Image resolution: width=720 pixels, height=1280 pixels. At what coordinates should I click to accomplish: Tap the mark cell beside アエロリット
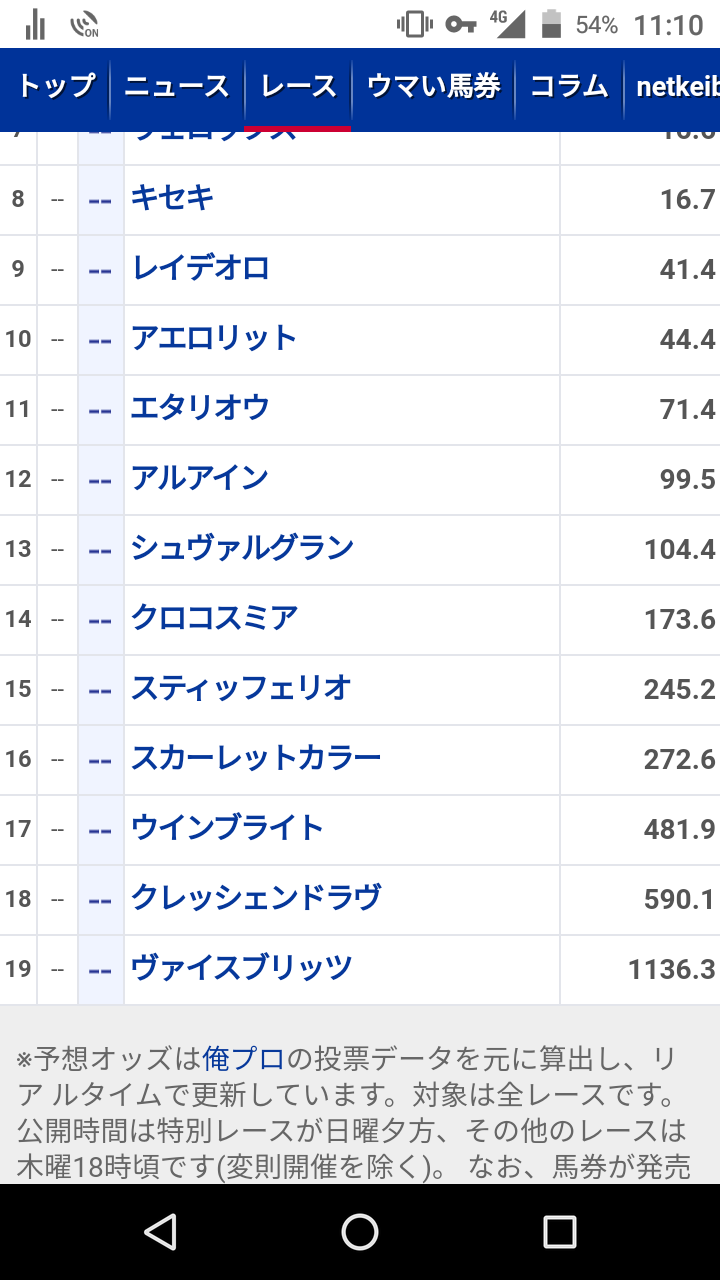coord(100,340)
